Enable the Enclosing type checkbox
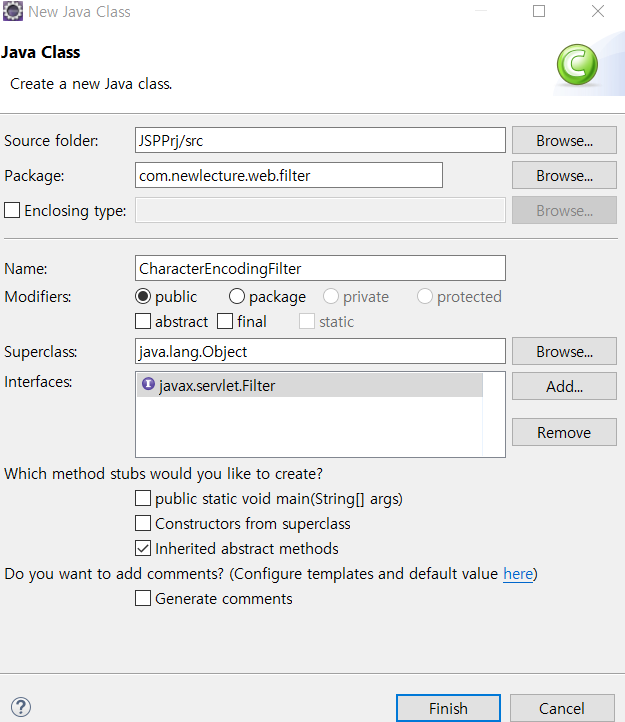625x722 pixels. coord(12,210)
